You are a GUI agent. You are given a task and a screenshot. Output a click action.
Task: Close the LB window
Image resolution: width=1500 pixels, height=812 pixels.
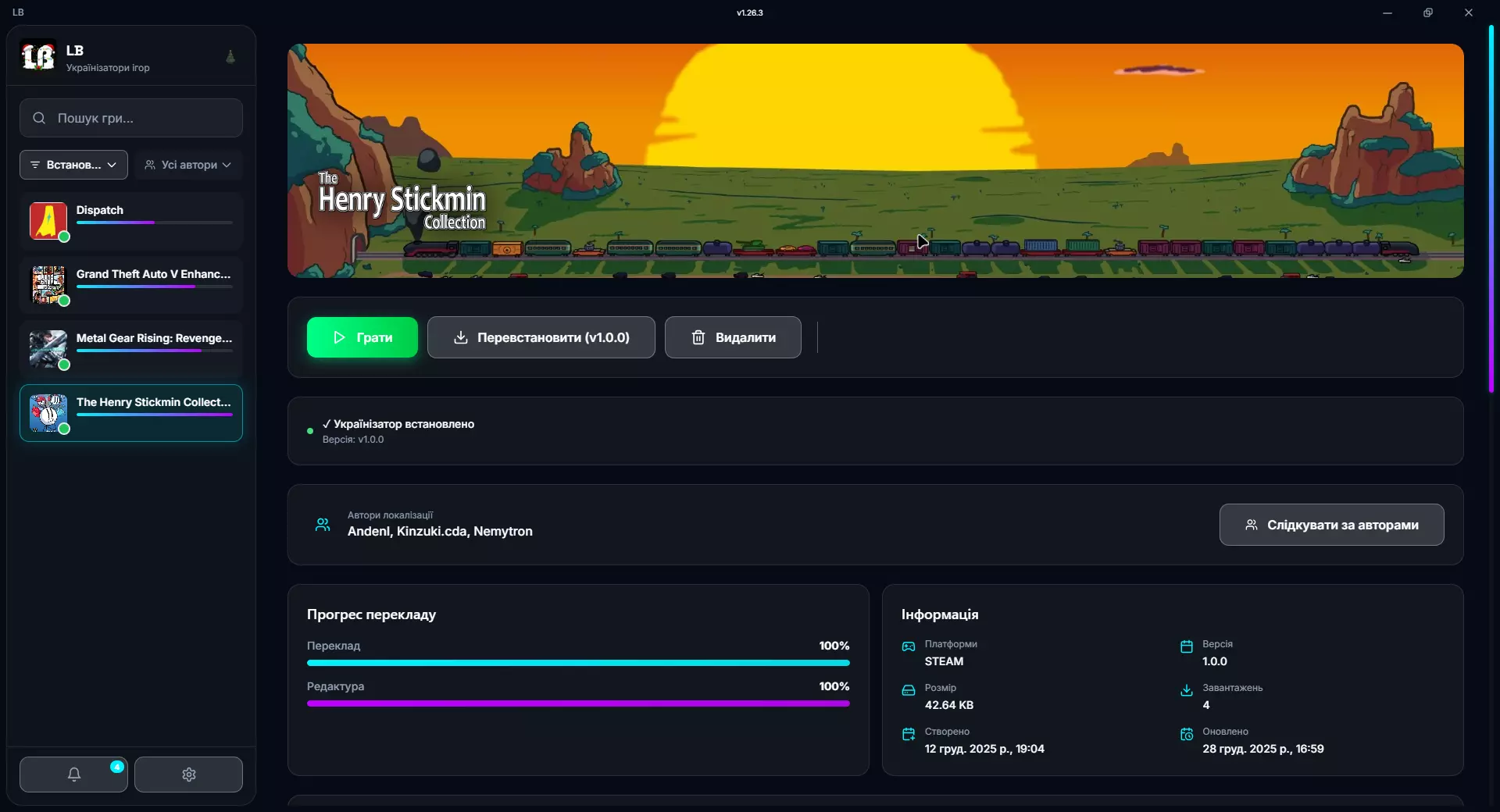tap(1469, 12)
